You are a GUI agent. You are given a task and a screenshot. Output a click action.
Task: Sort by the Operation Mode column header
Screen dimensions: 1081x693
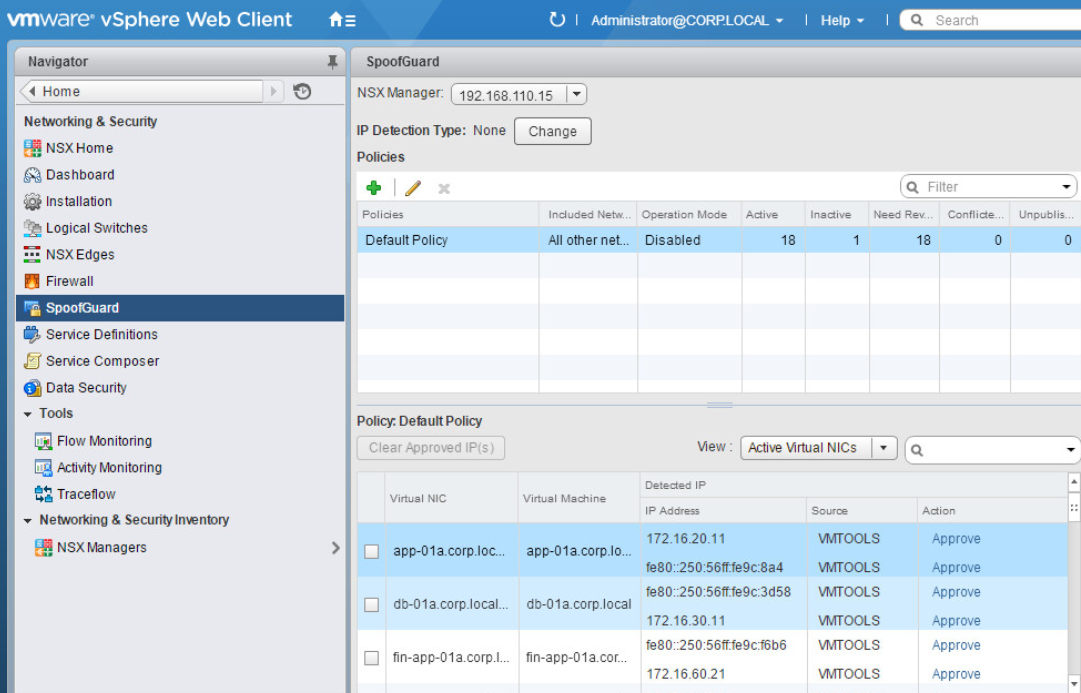(x=689, y=214)
